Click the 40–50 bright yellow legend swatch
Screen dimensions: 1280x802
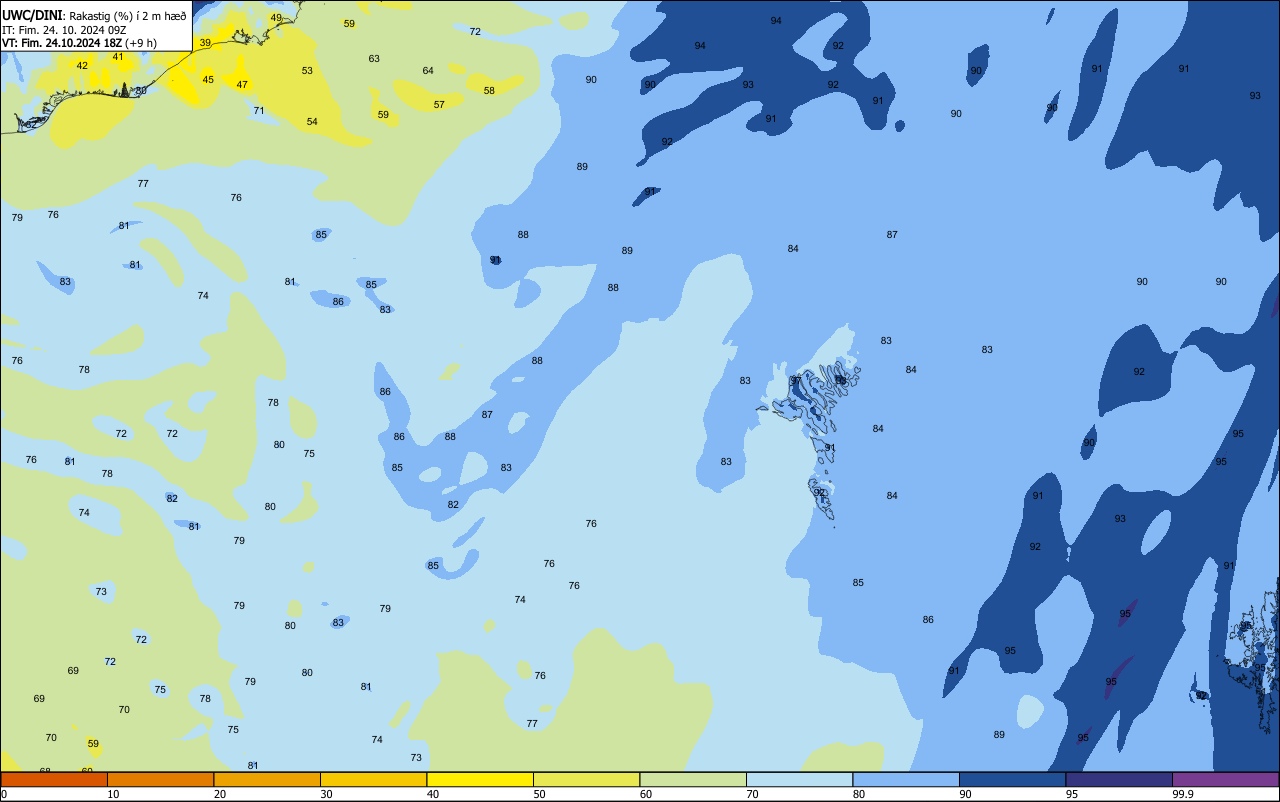480,779
